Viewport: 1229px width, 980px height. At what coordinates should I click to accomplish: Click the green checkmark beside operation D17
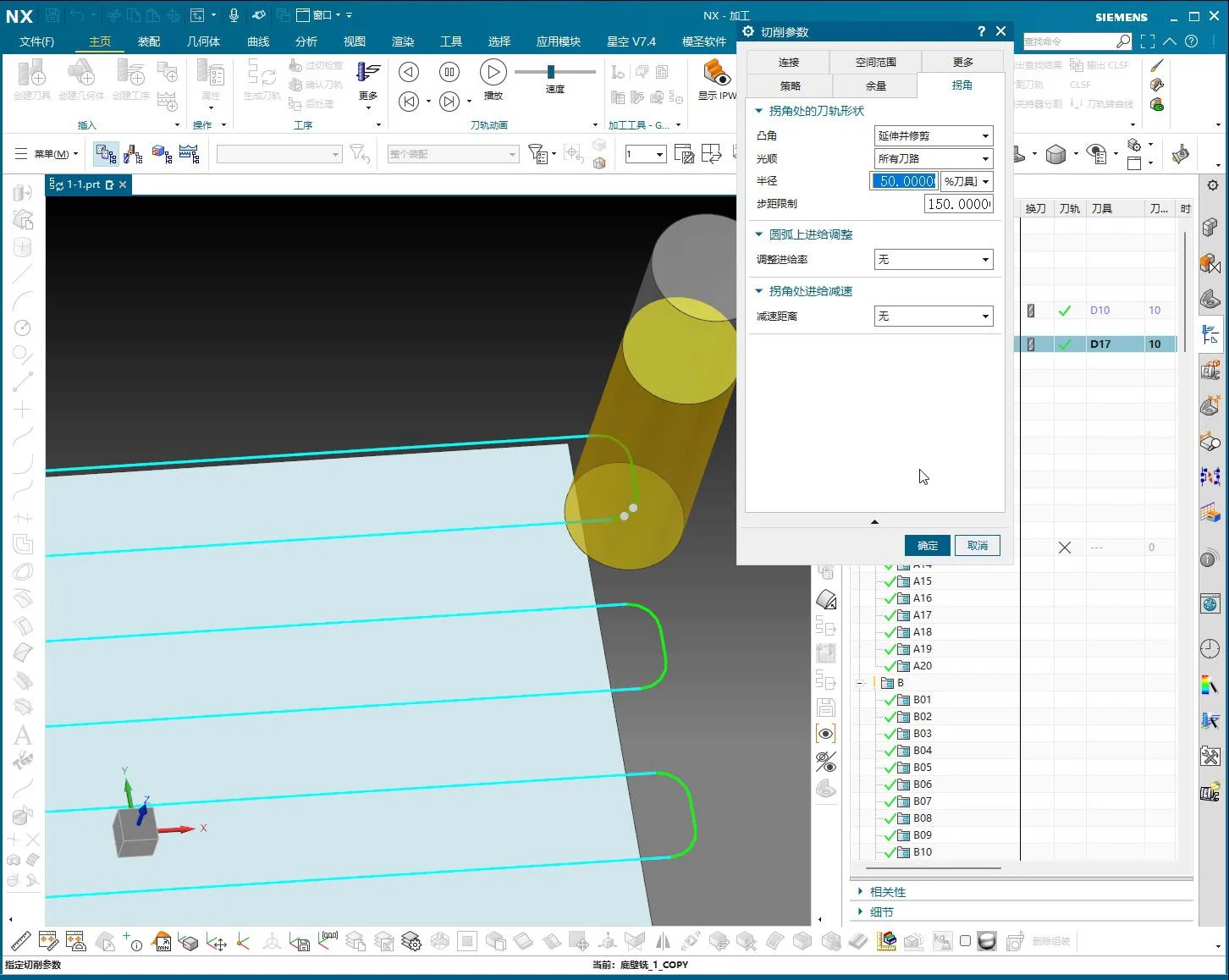click(1065, 344)
